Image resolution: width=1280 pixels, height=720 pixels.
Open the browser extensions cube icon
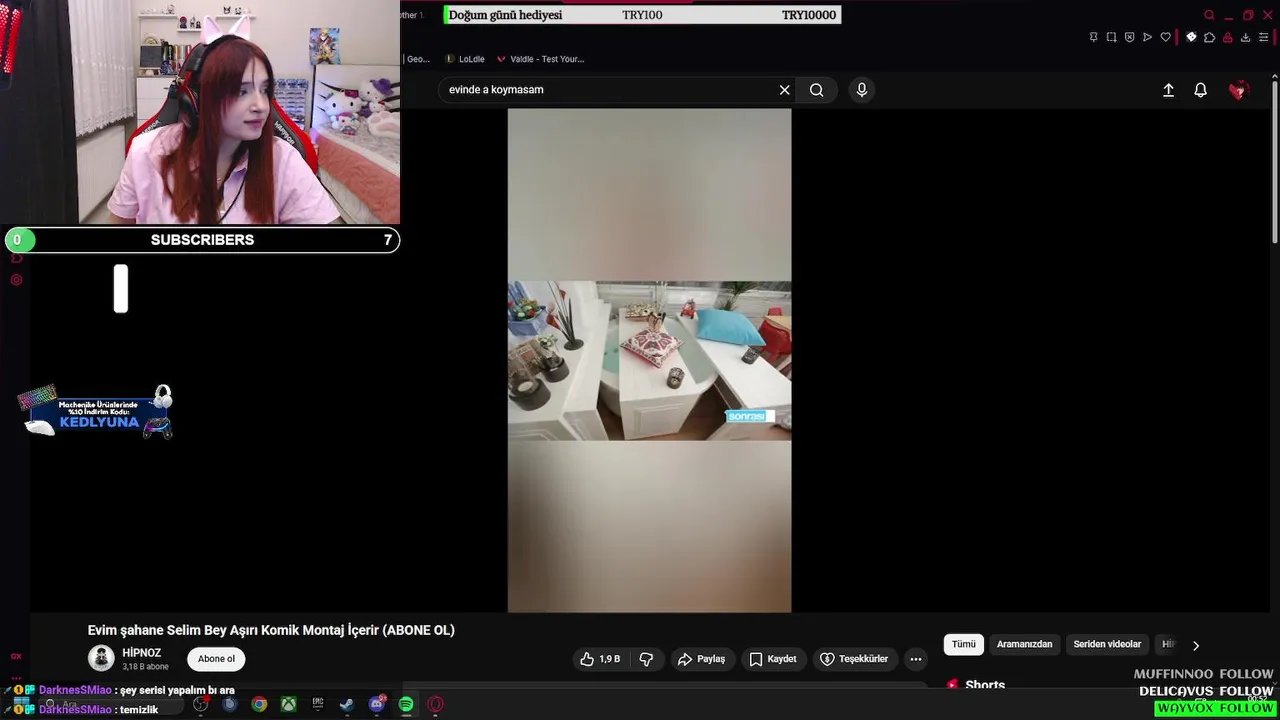point(1209,37)
